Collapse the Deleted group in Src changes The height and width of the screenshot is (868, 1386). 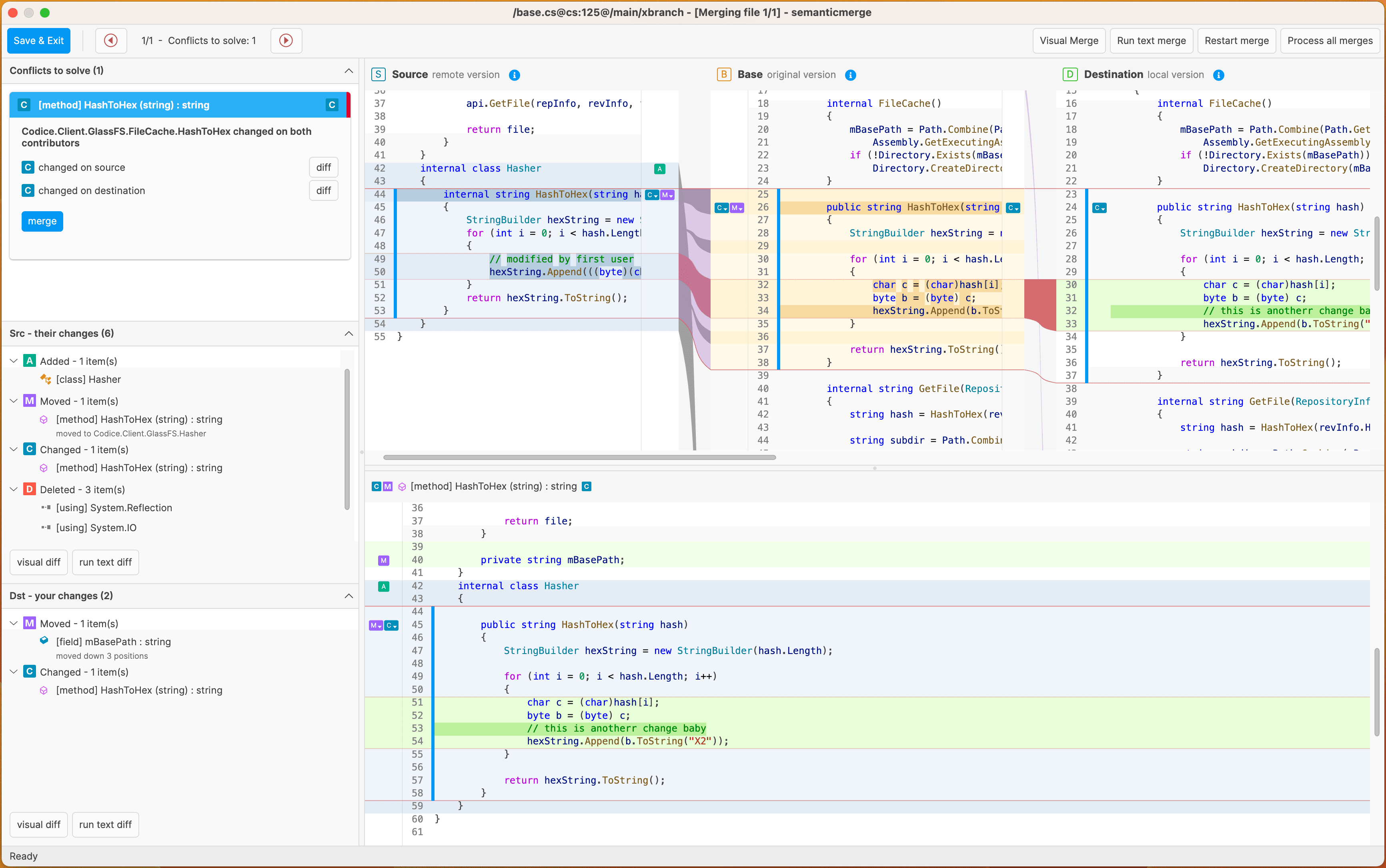pyautogui.click(x=13, y=489)
